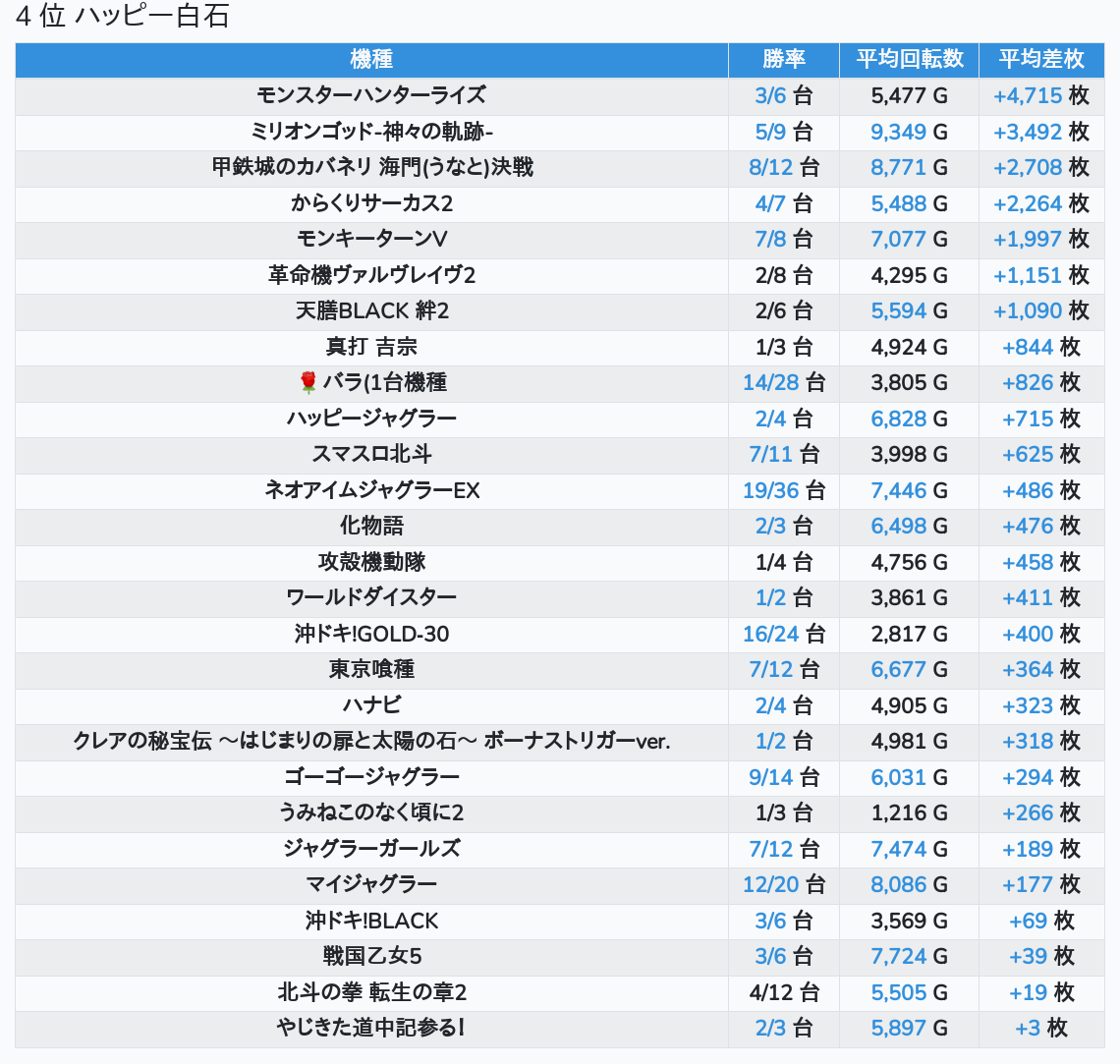Click the 戦国乙女5 machine name
1120x1064 pixels.
tap(371, 957)
